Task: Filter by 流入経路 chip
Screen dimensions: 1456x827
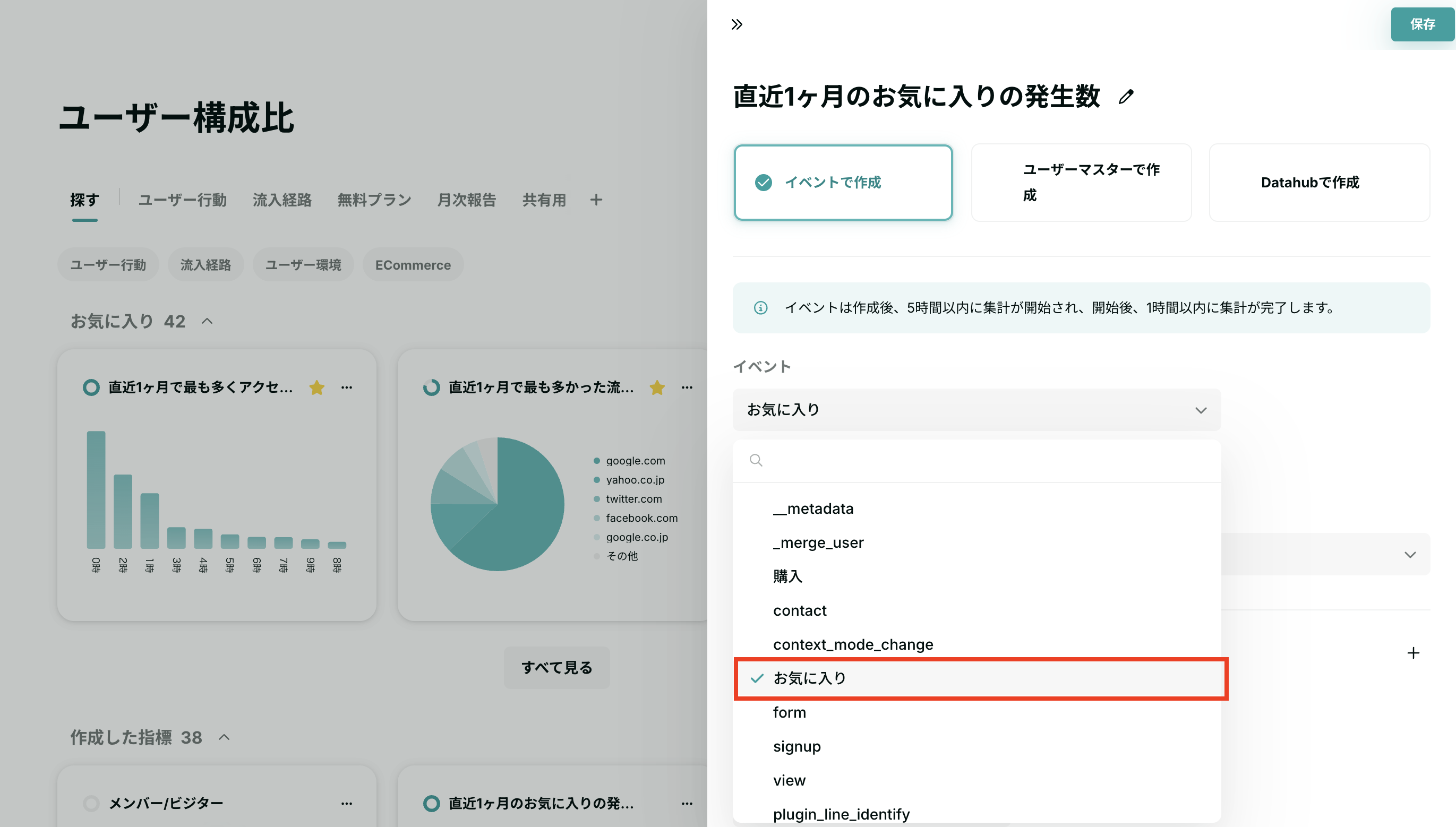Action: pyautogui.click(x=205, y=265)
